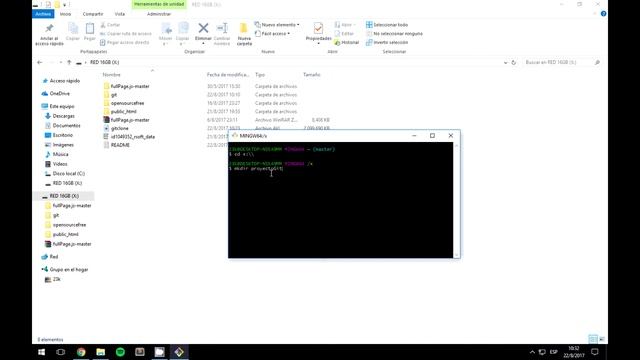
Task: Go up one folder level arrow
Action: [x=69, y=62]
